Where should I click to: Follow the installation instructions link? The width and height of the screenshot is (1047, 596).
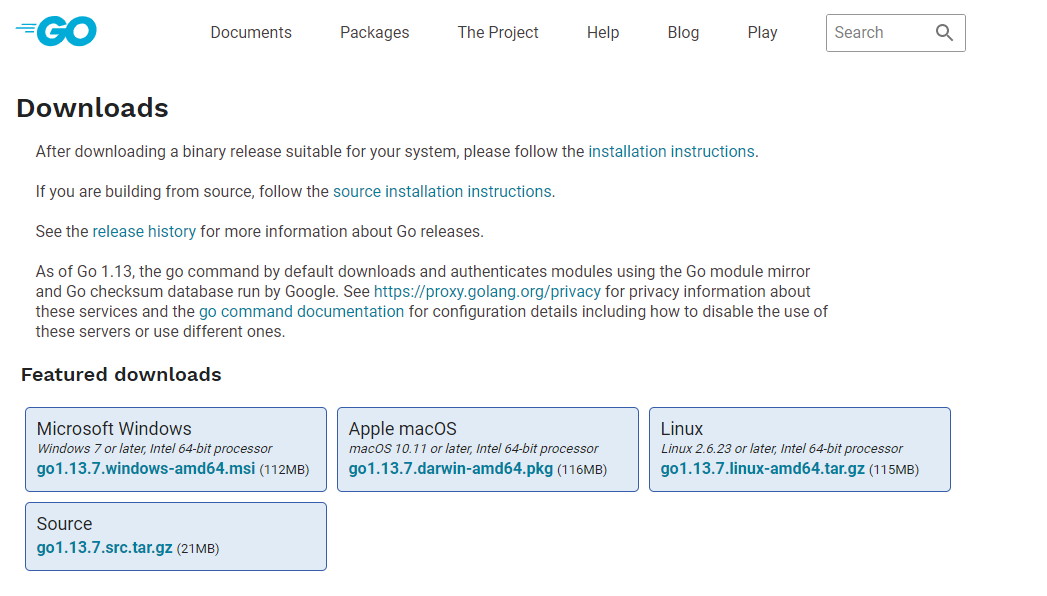click(x=671, y=152)
